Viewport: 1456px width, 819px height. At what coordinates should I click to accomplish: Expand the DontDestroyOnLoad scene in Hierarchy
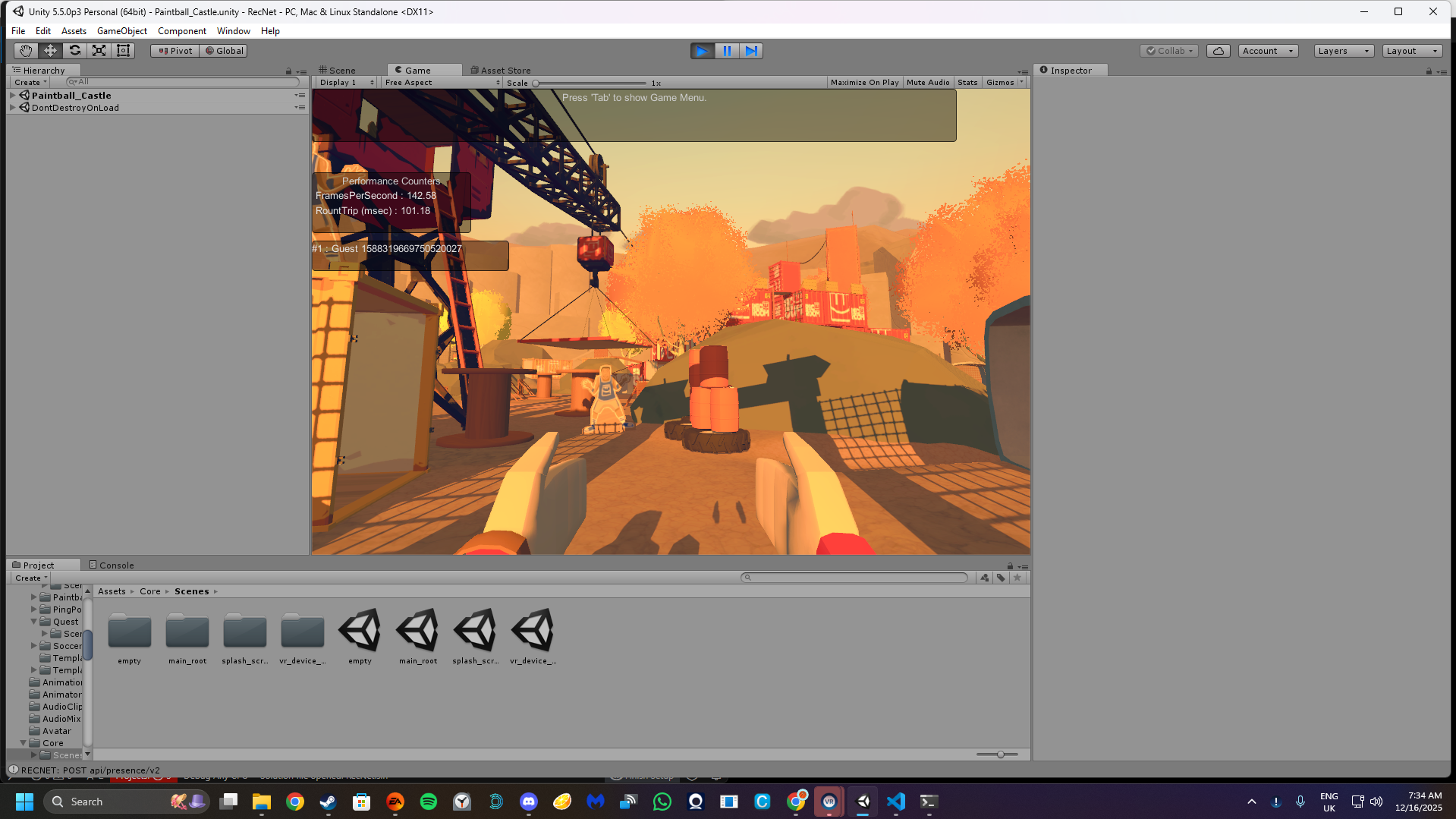(x=12, y=108)
